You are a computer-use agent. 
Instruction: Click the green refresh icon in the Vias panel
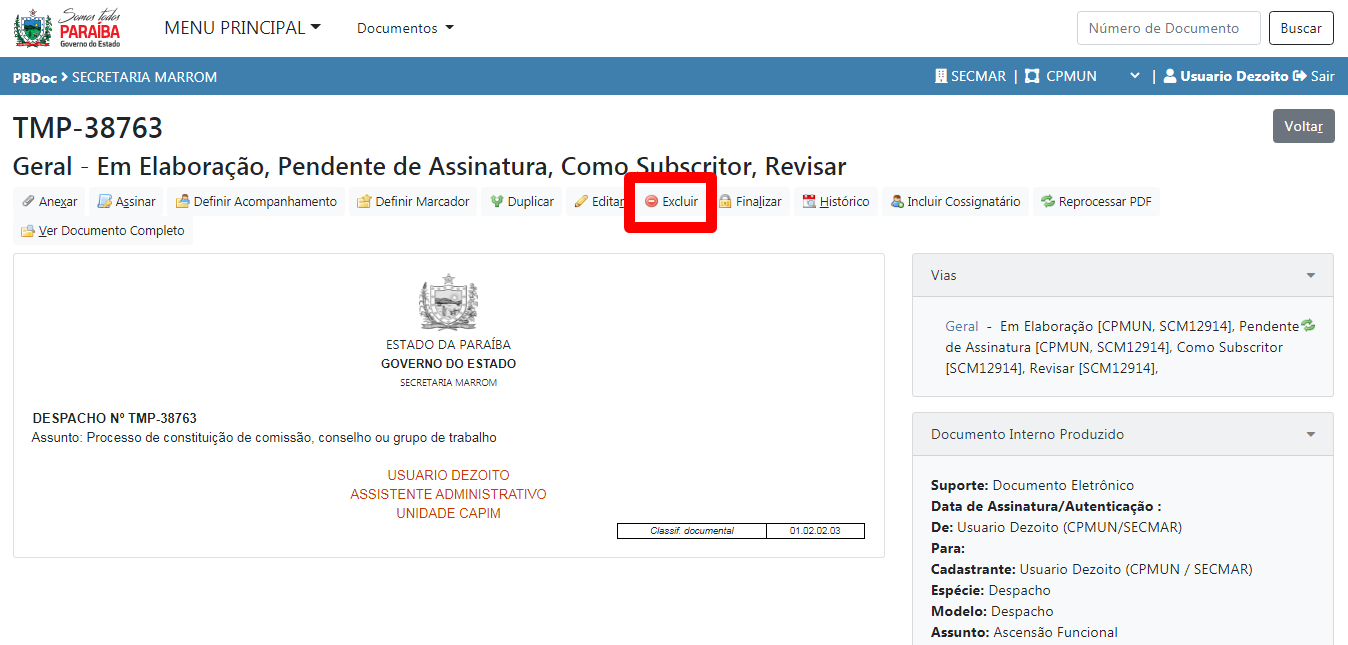(1307, 325)
